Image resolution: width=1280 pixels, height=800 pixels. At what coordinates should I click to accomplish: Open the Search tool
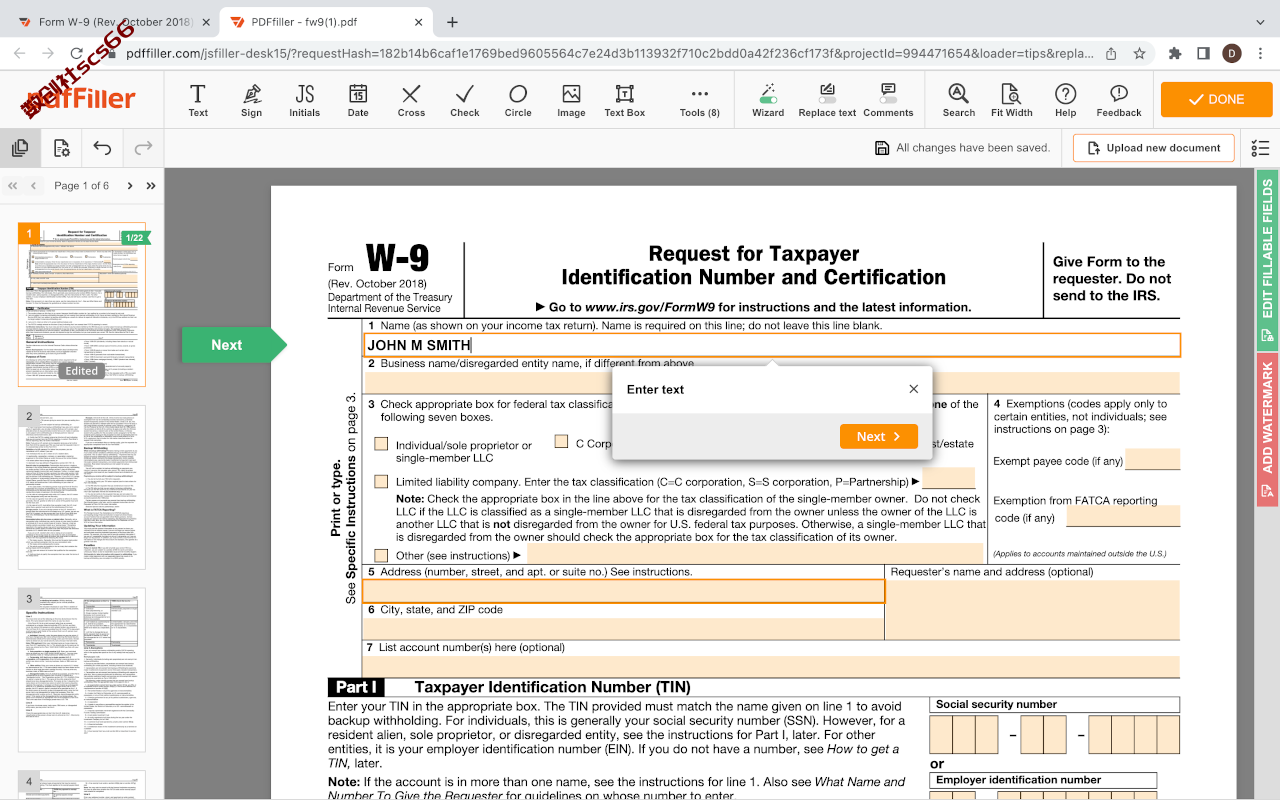(x=958, y=100)
